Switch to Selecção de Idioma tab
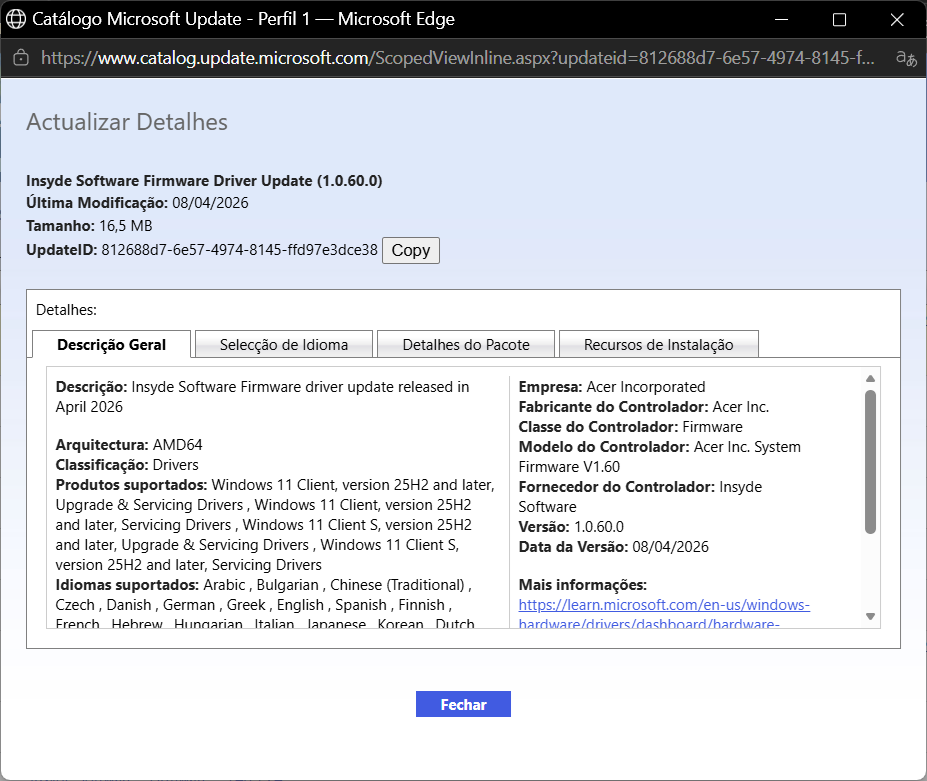This screenshot has height=781, width=927. click(x=284, y=345)
